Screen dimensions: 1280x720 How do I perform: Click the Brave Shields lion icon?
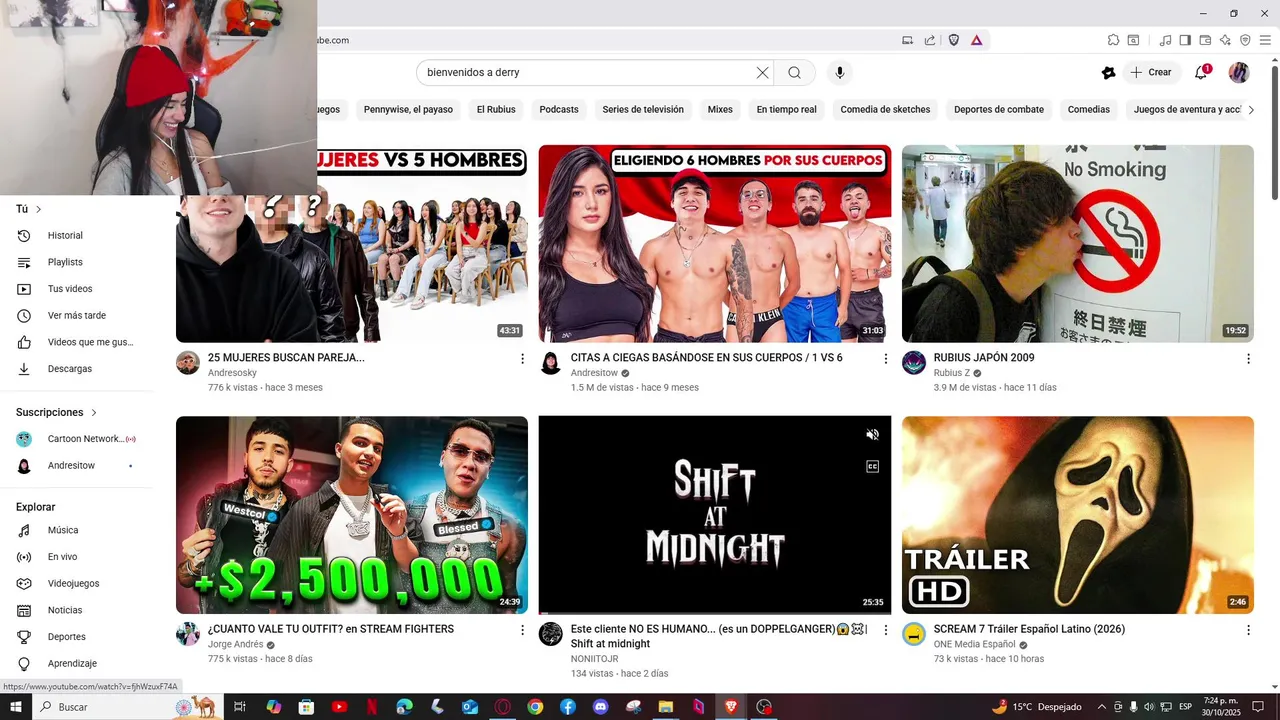point(953,40)
